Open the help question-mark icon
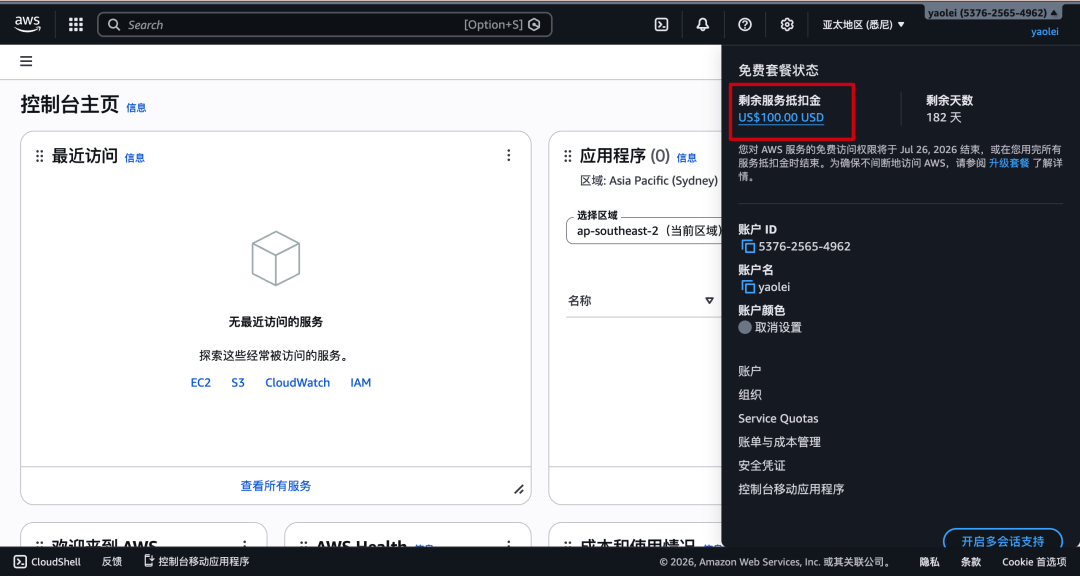The width and height of the screenshot is (1080, 576). pyautogui.click(x=744, y=24)
